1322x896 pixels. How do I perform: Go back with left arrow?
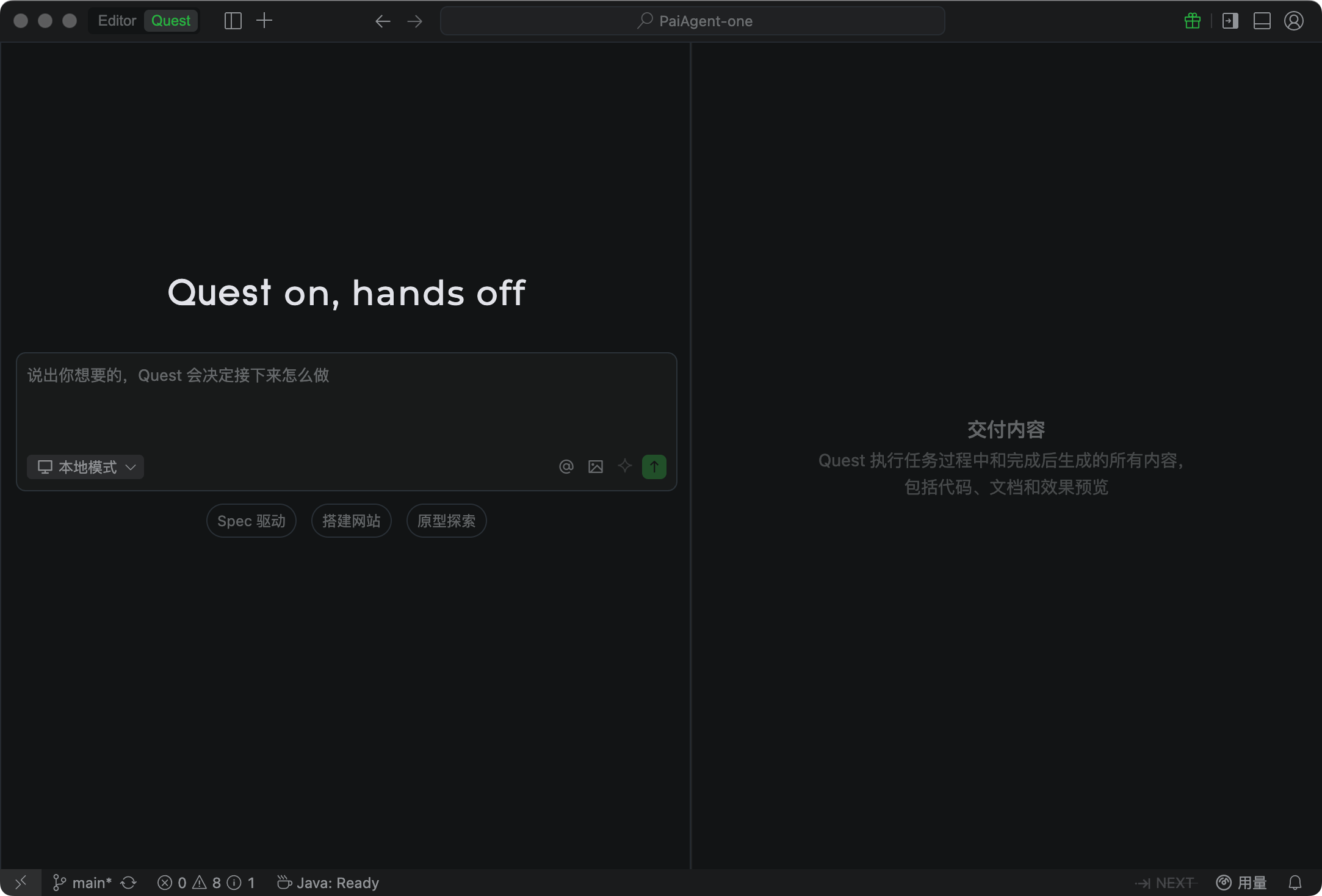[x=383, y=21]
